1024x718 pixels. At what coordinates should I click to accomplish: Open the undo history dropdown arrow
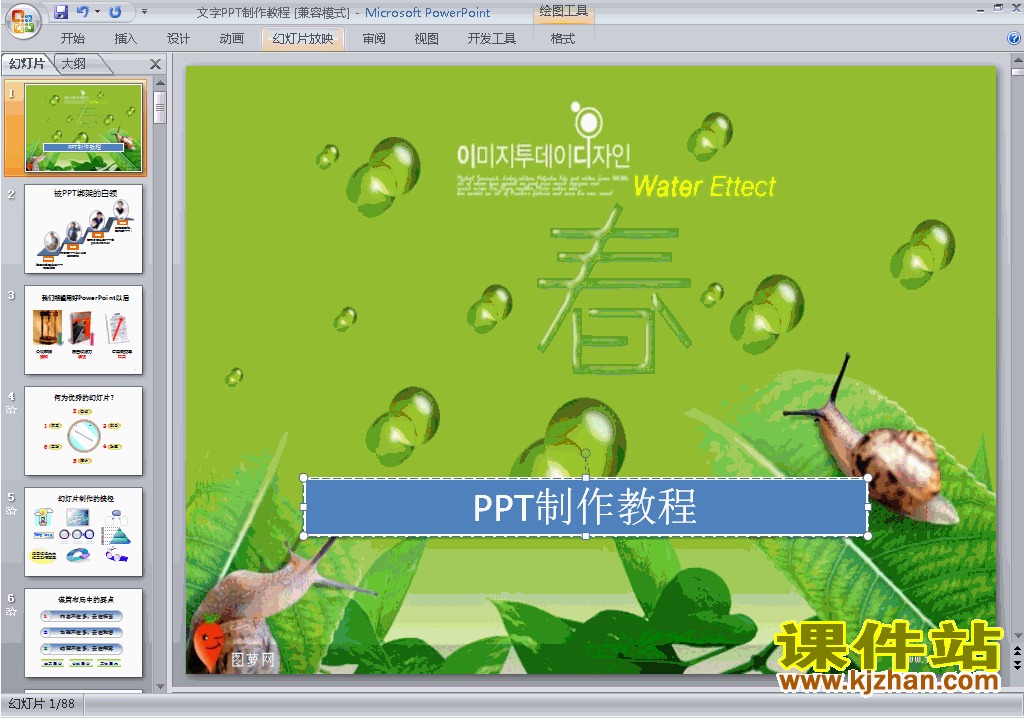pos(97,12)
